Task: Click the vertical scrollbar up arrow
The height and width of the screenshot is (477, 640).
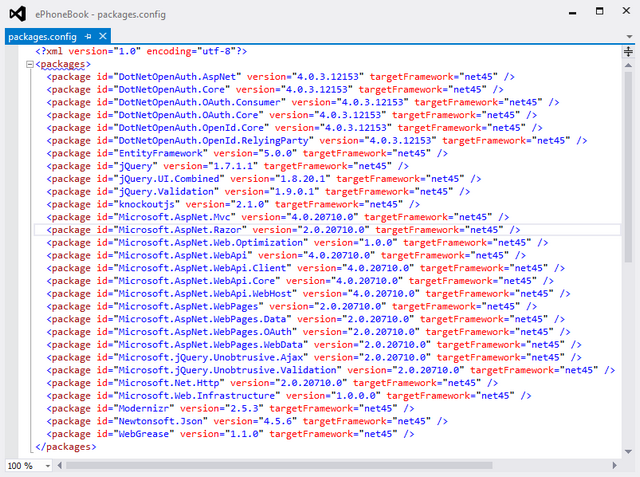Action: coord(628,65)
